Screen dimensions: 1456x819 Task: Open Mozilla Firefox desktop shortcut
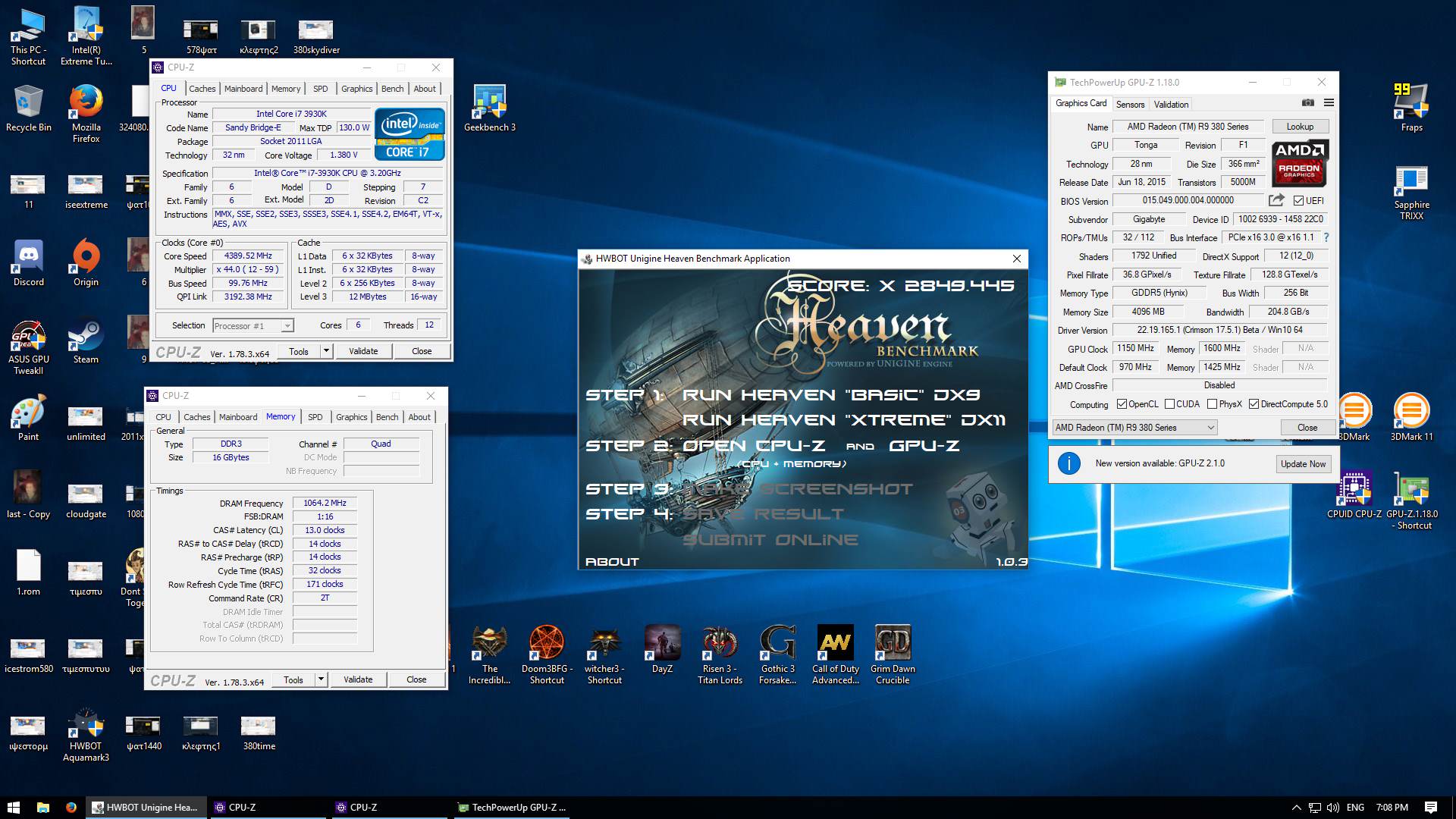coord(86,113)
